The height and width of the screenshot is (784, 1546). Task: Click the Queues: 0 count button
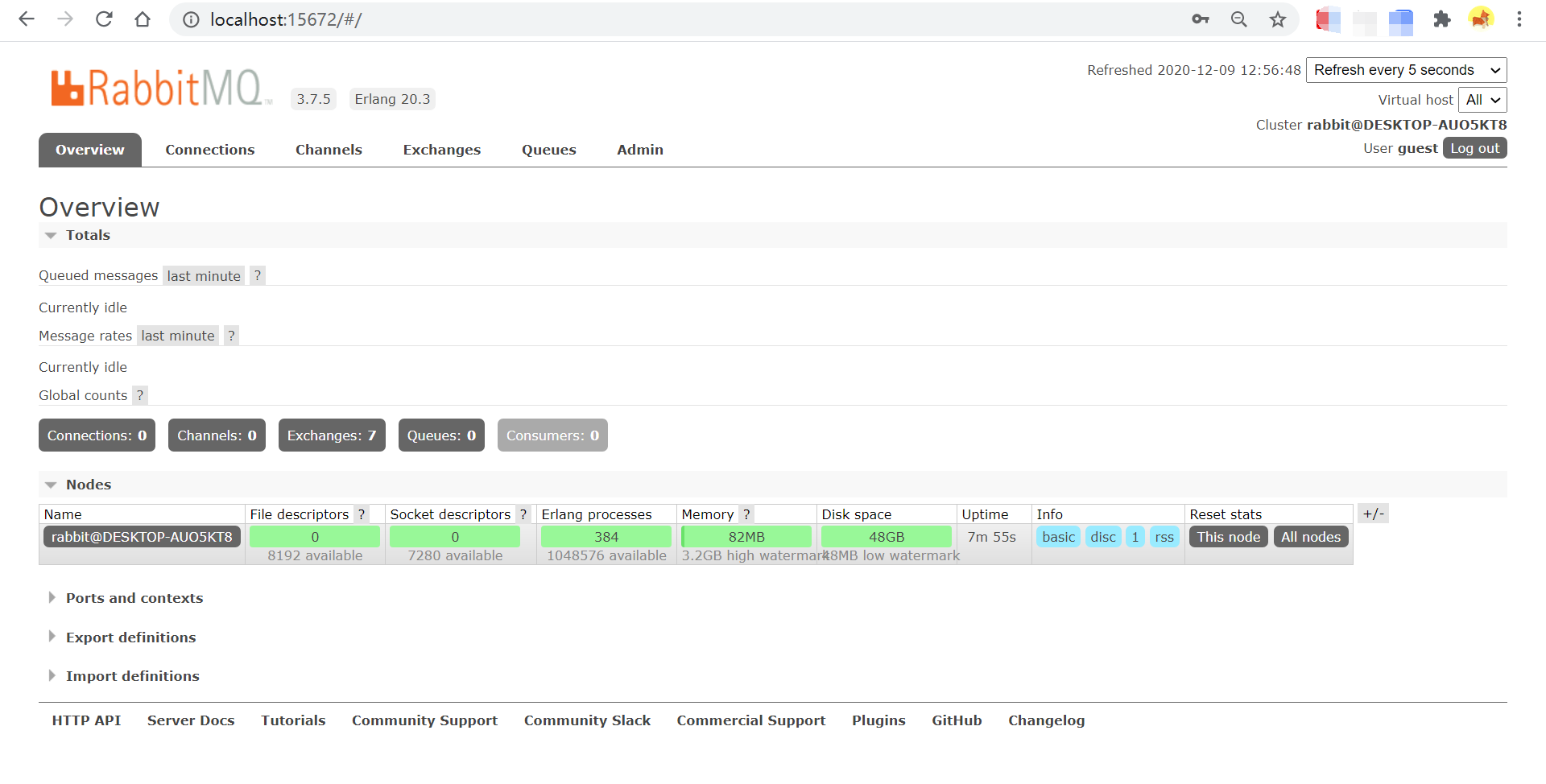(441, 435)
